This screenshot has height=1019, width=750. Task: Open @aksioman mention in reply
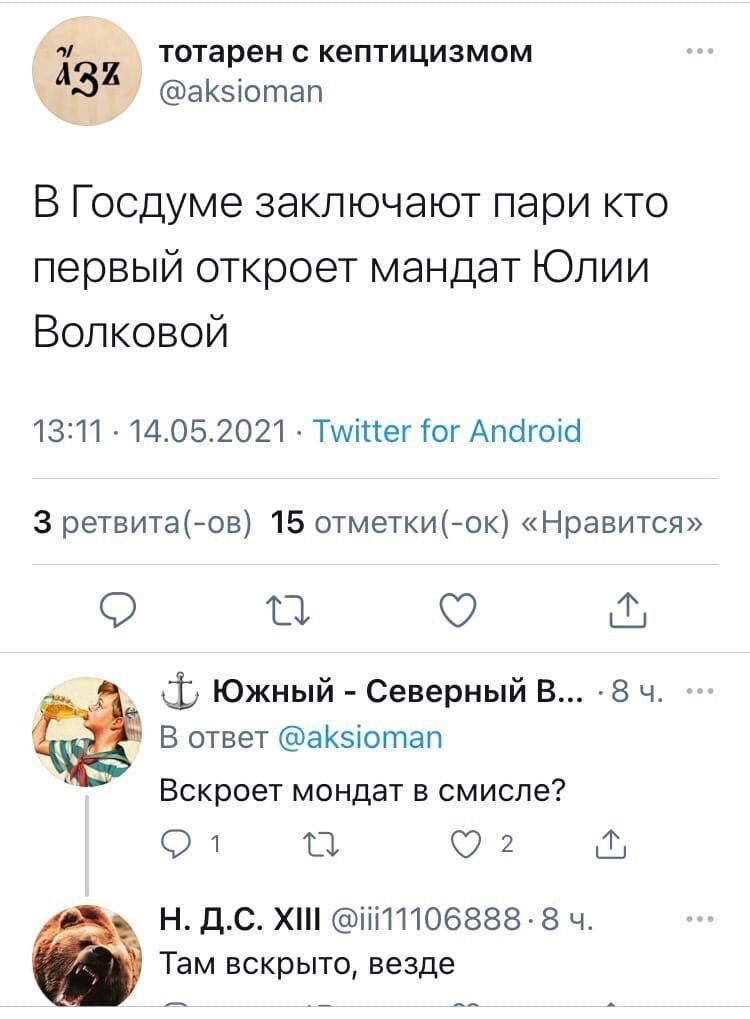pos(360,738)
